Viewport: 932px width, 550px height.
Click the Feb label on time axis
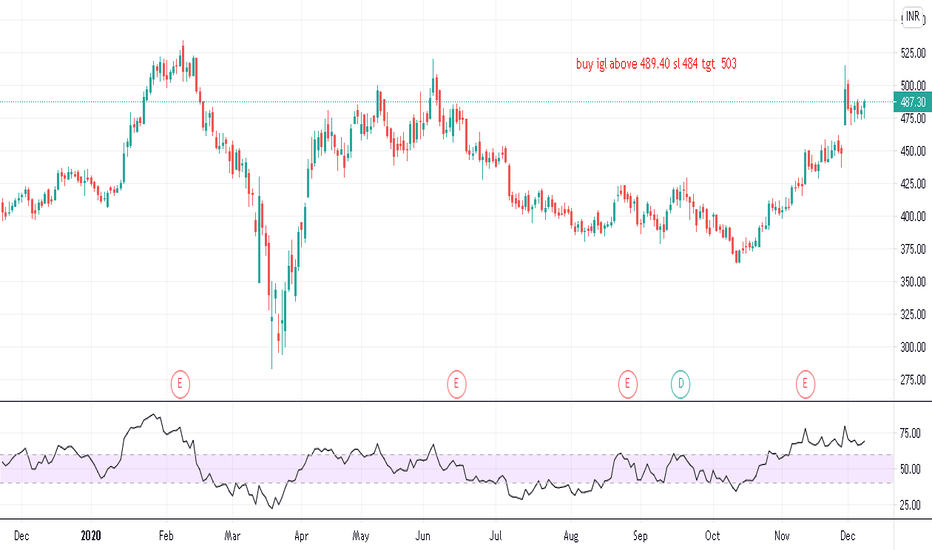click(x=166, y=536)
